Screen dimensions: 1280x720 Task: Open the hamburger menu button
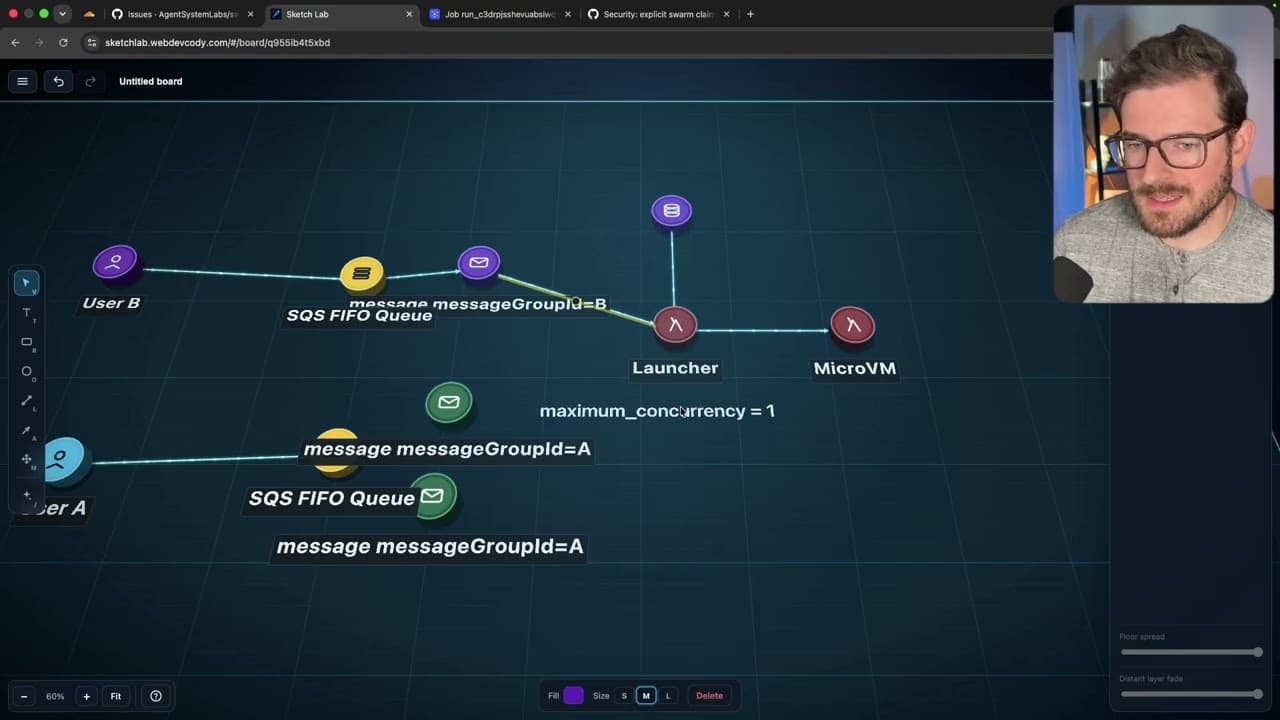tap(22, 81)
